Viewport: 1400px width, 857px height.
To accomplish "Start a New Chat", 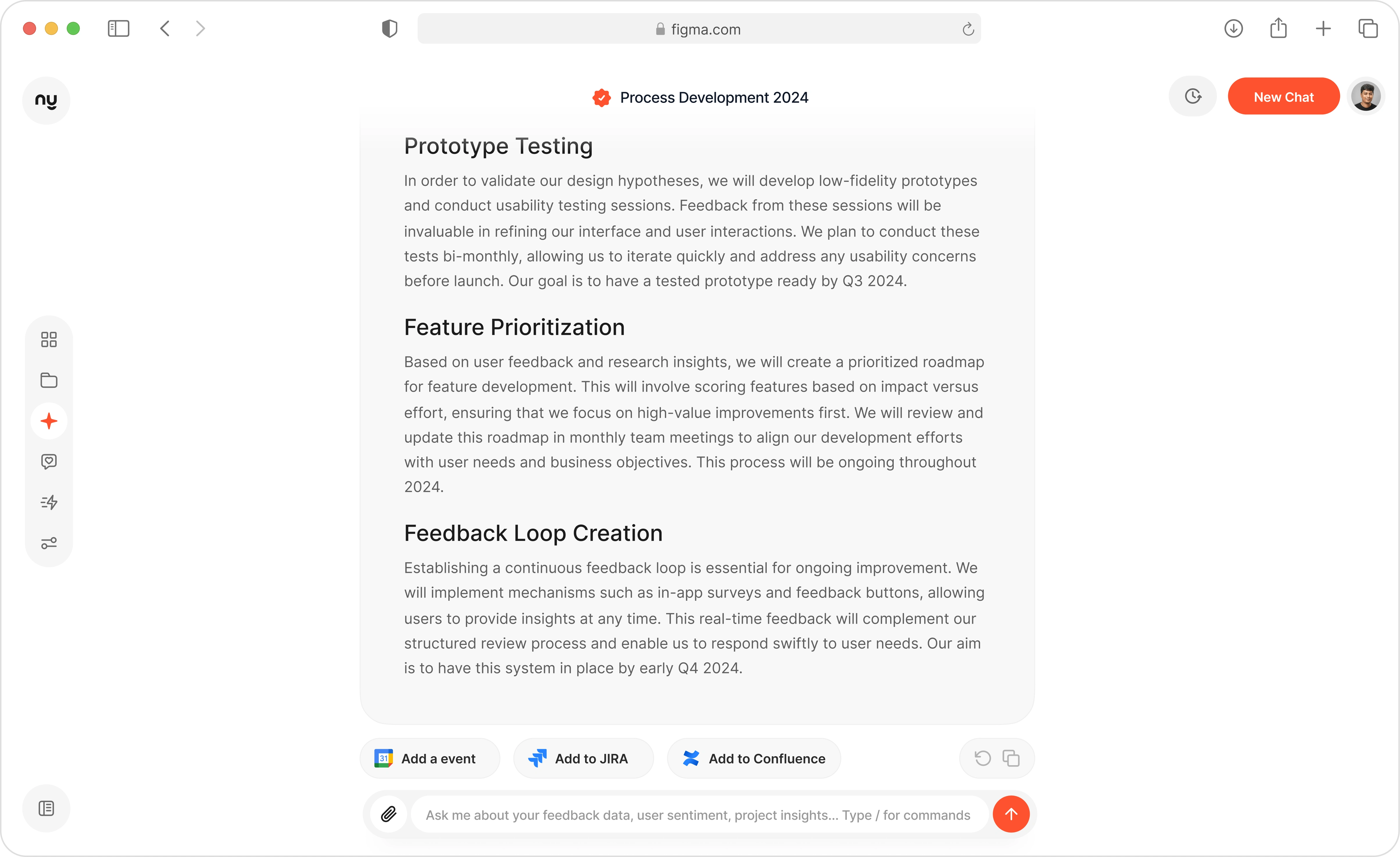I will click(1283, 96).
